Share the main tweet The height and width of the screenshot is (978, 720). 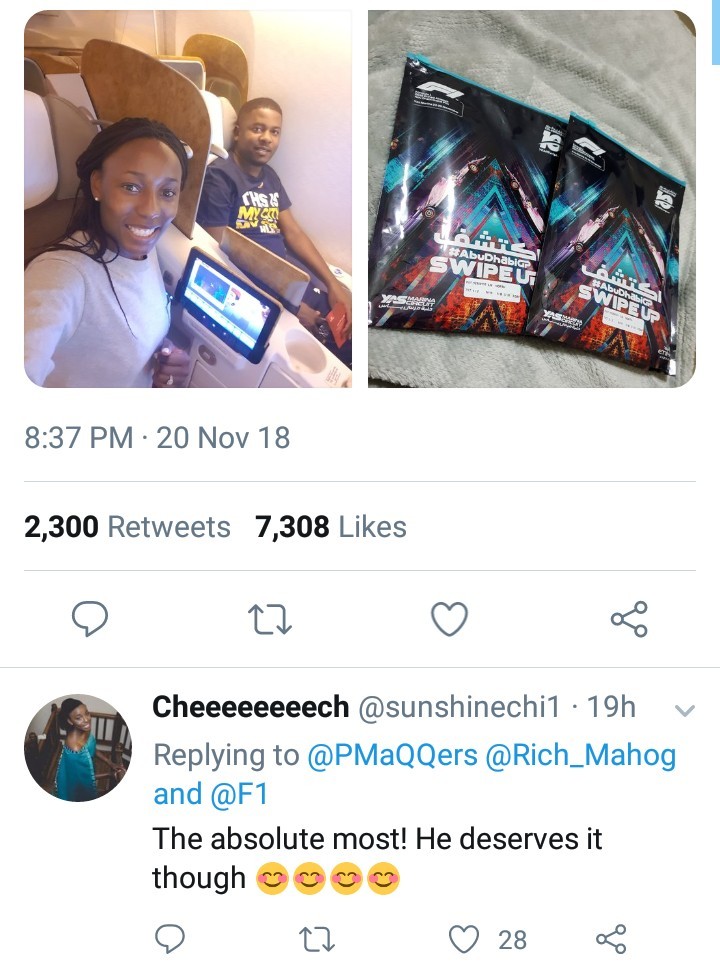(x=629, y=619)
